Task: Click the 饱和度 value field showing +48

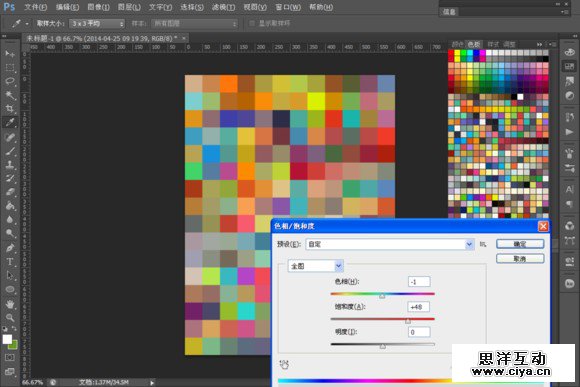Action: [x=419, y=307]
